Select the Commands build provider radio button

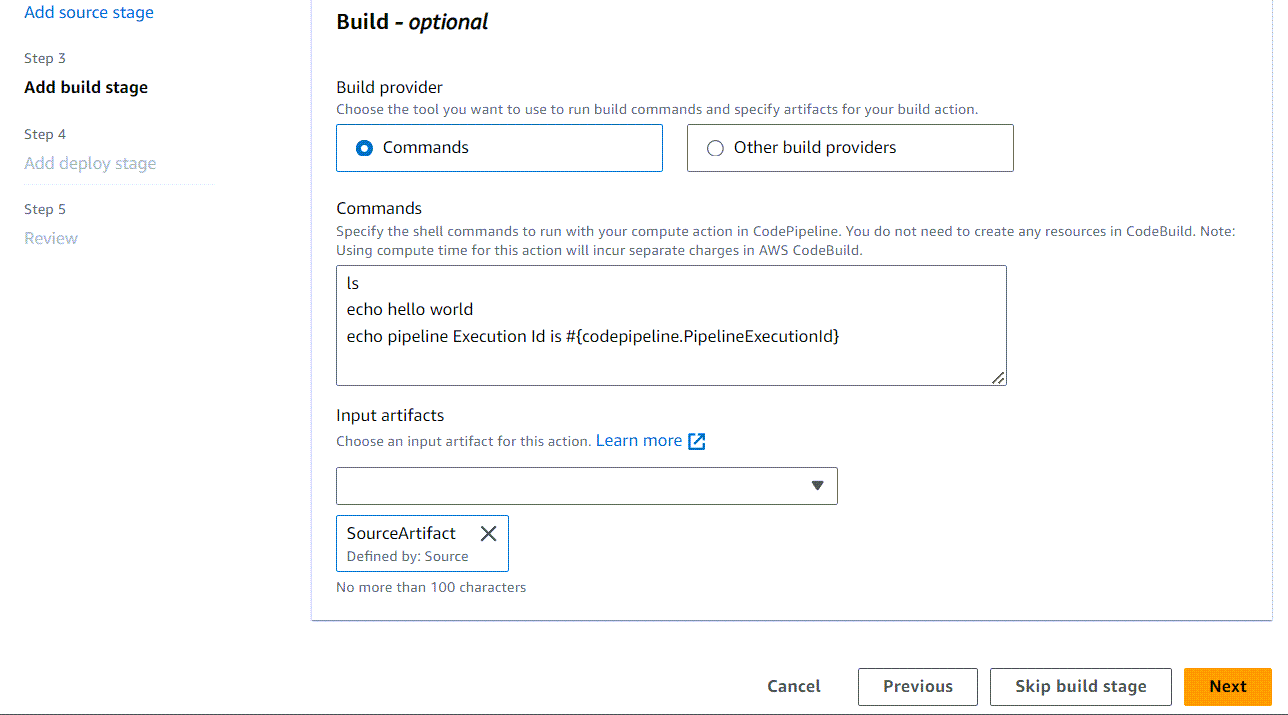(x=363, y=147)
